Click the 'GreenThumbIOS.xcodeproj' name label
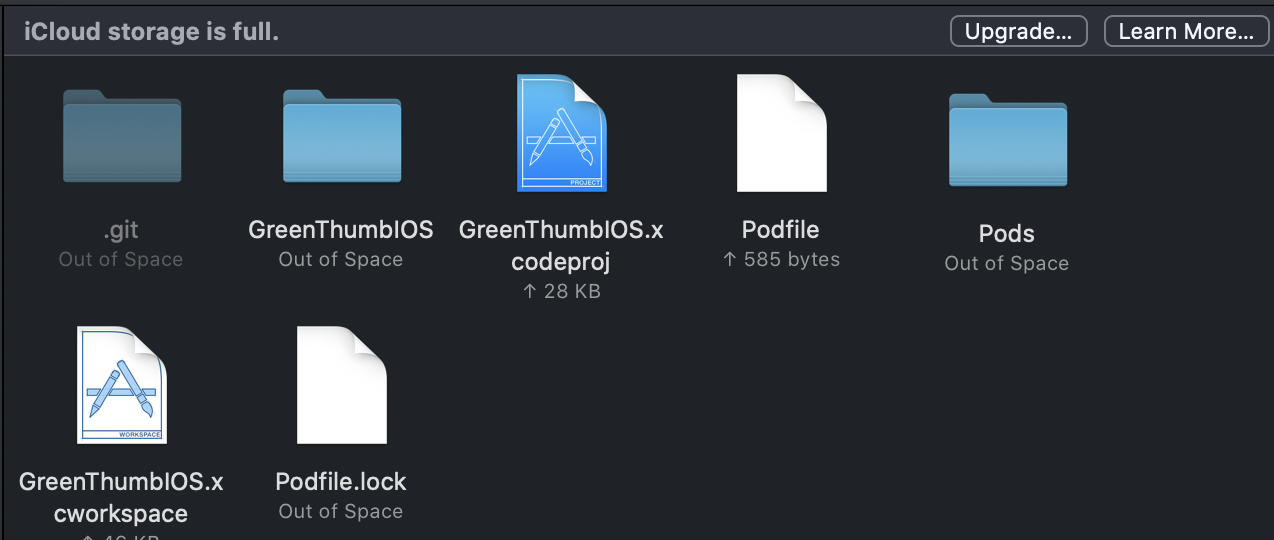The width and height of the screenshot is (1274, 540). click(x=561, y=245)
